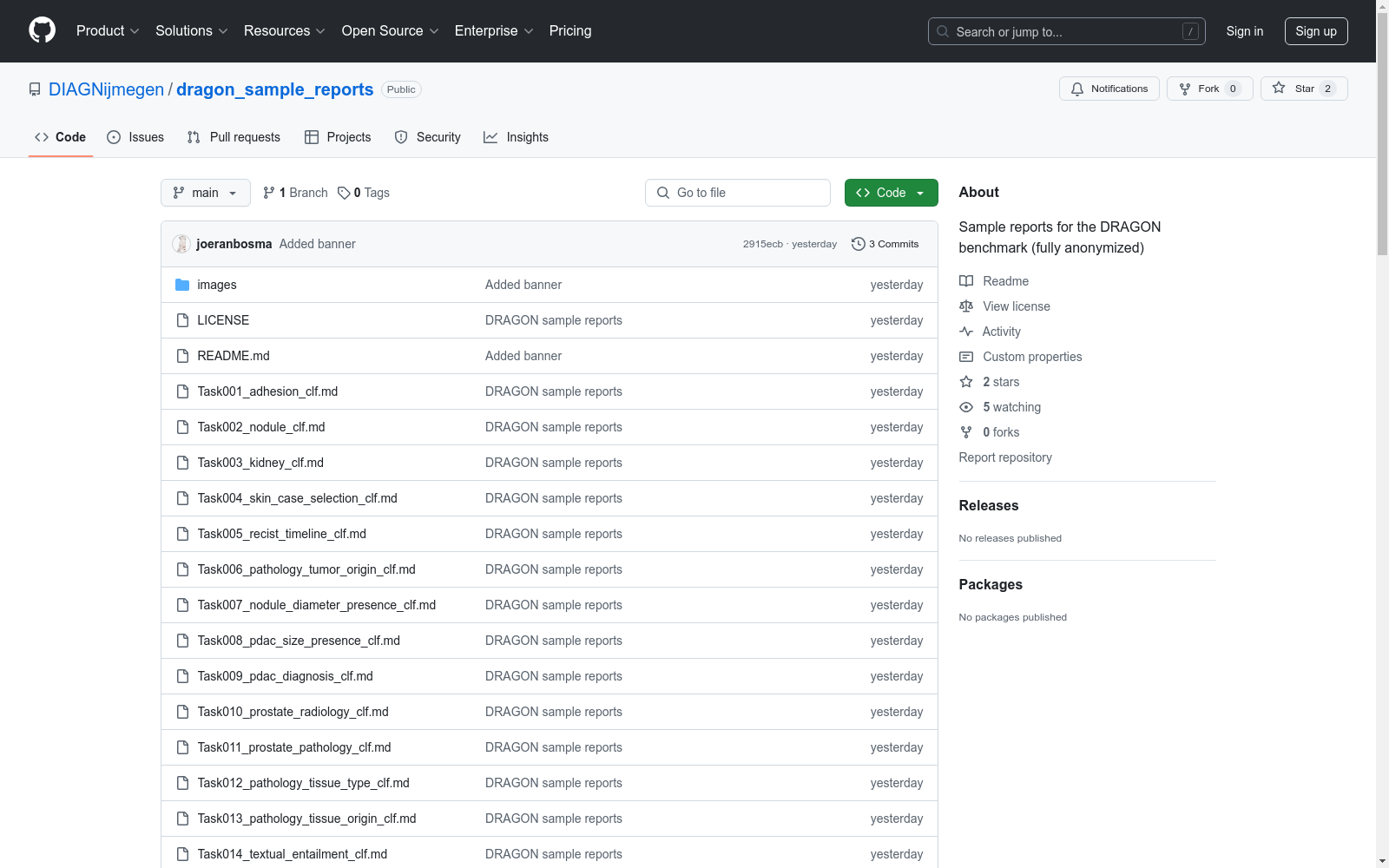This screenshot has height=868, width=1389.
Task: Click the Activity pulse icon
Action: click(966, 332)
